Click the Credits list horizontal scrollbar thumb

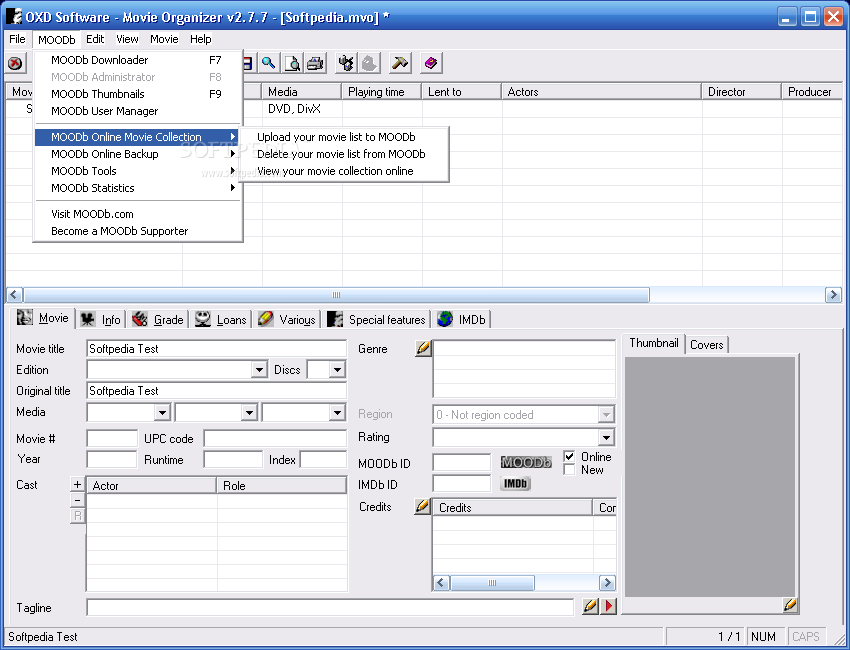(x=492, y=583)
